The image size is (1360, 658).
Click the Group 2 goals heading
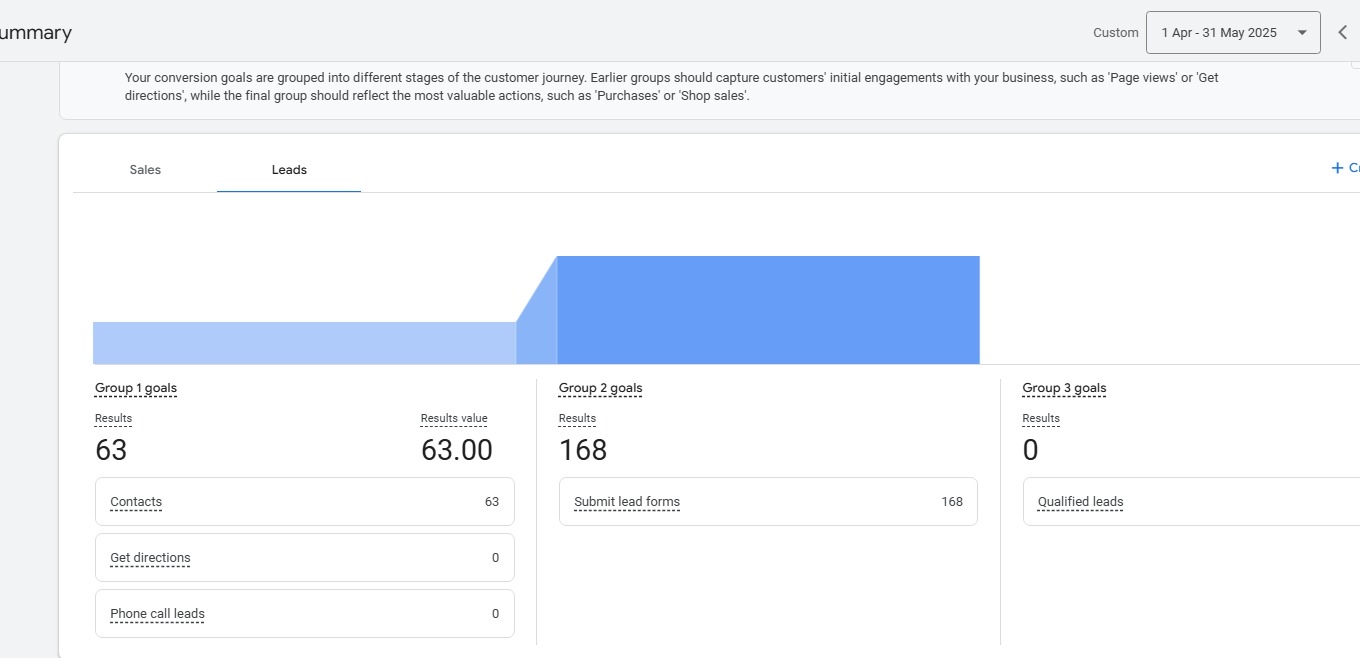point(600,388)
